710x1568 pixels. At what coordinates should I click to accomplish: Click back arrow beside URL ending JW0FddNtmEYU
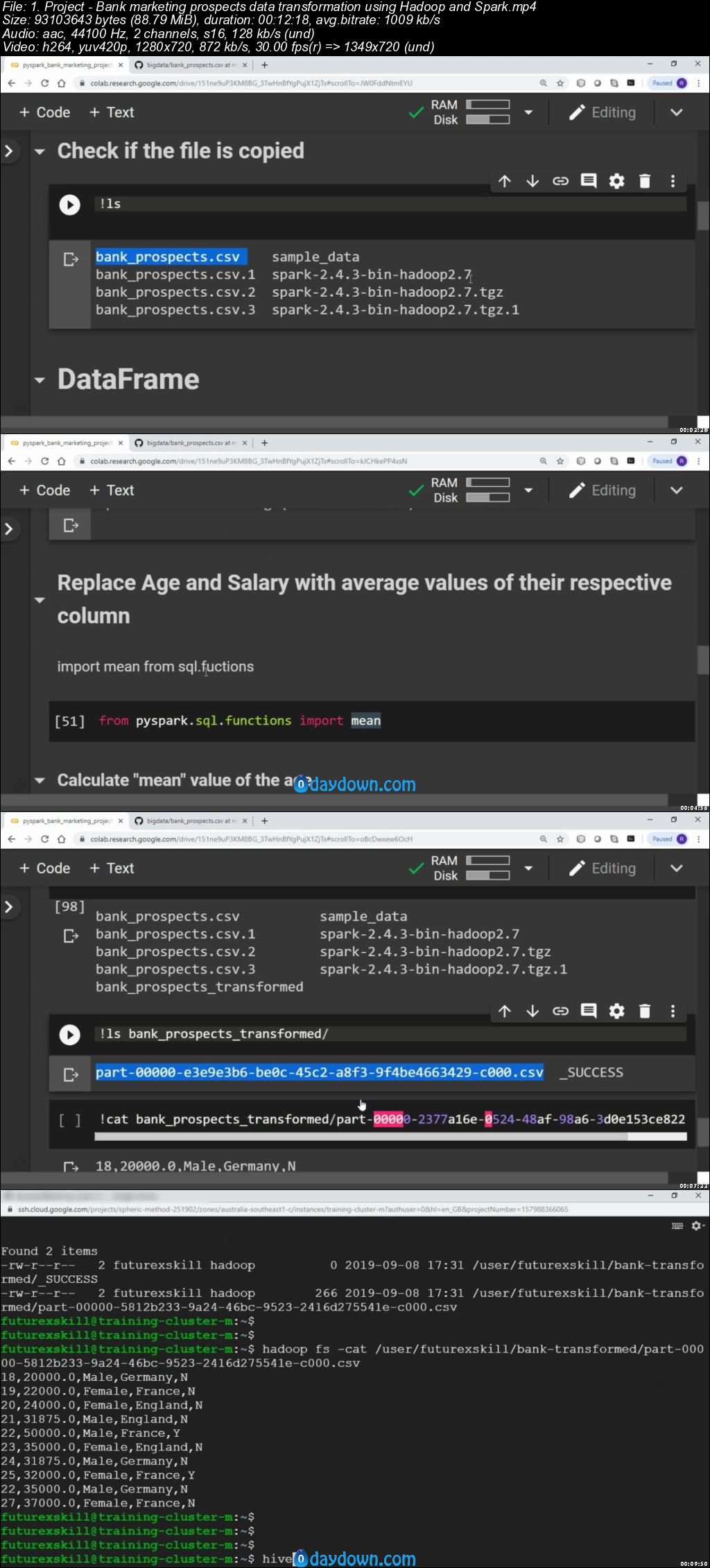[x=11, y=83]
